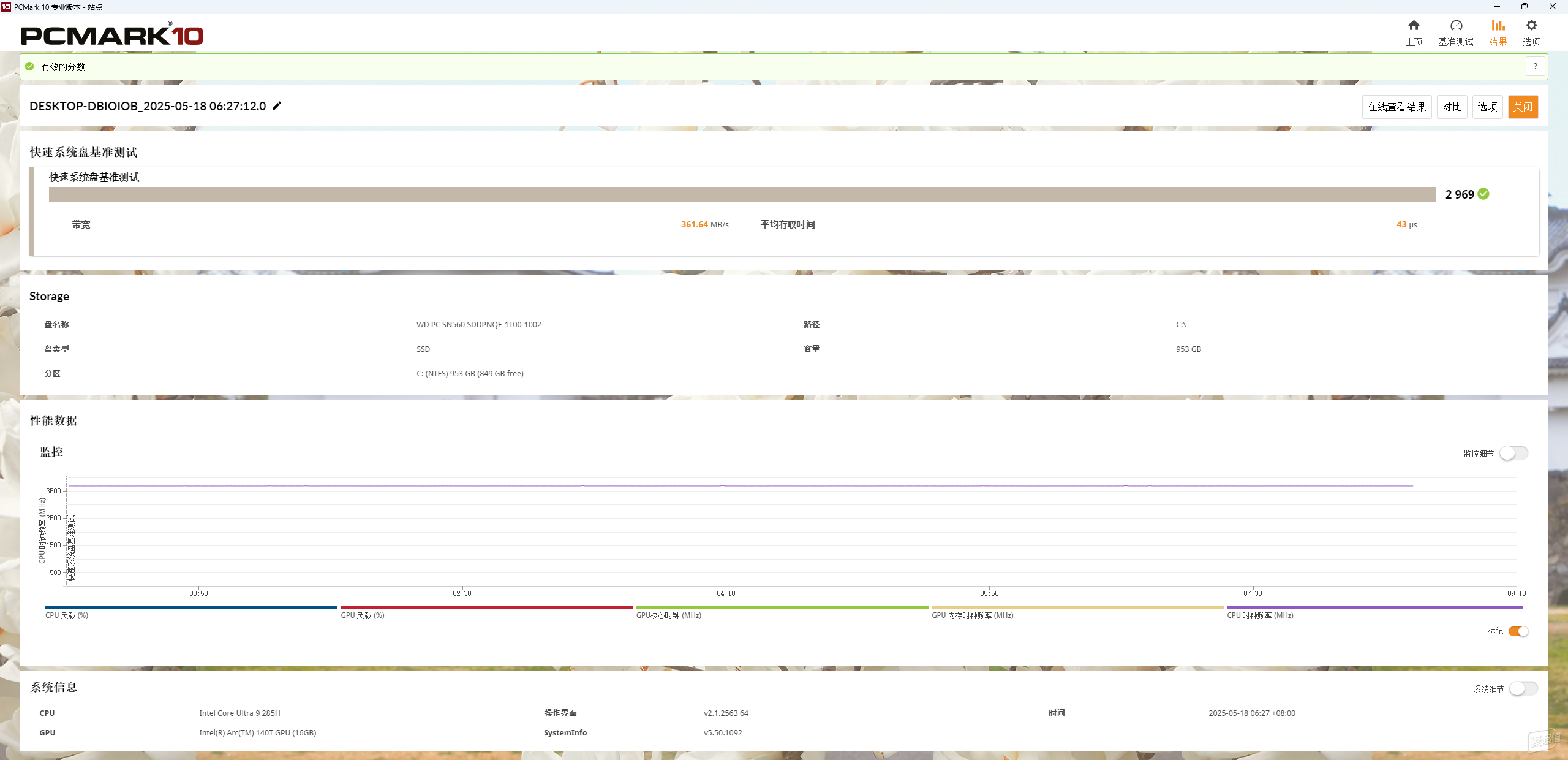Click the 对比 compare button
1568x760 pixels.
pyautogui.click(x=1452, y=107)
